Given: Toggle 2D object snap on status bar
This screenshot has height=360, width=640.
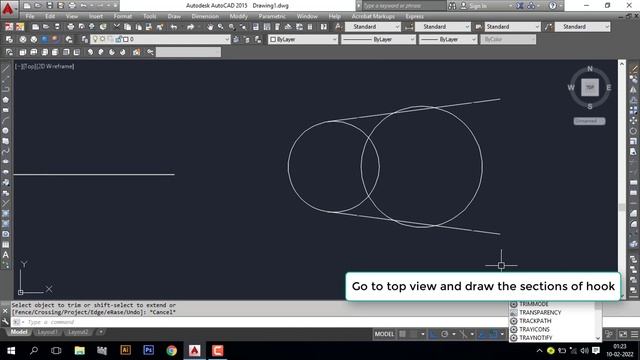Looking at the screenshot, I should (x=494, y=334).
